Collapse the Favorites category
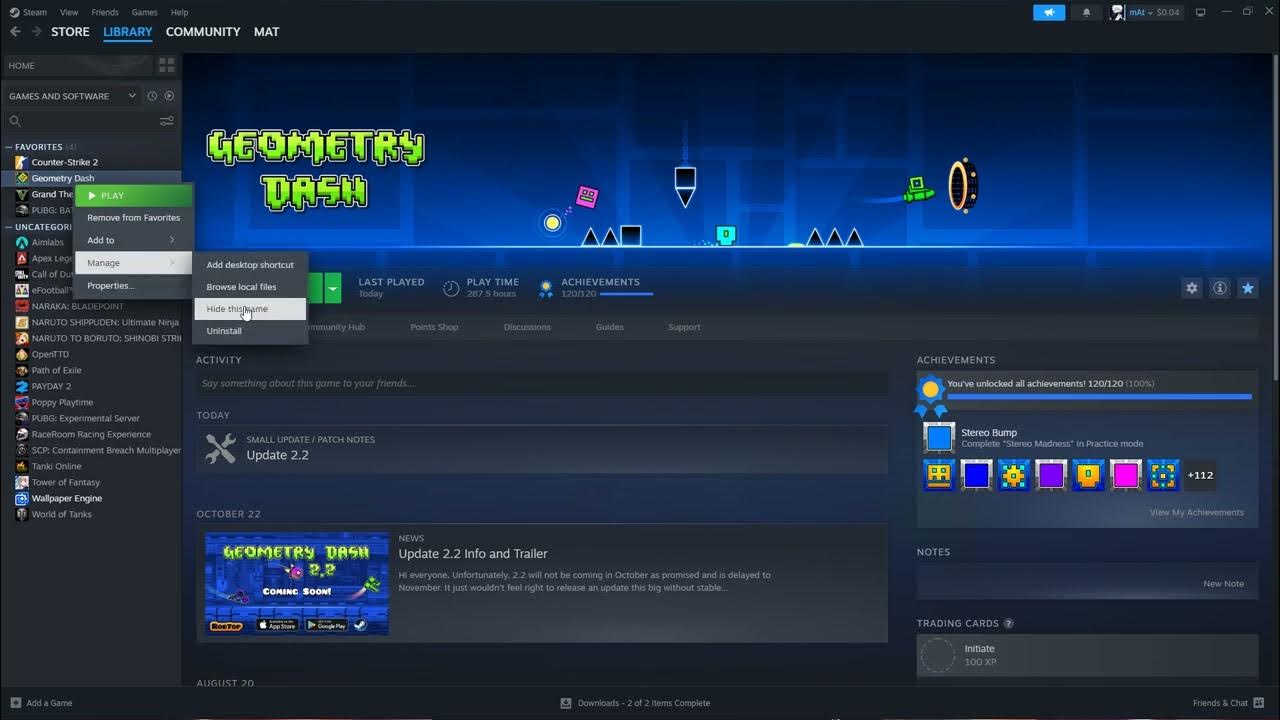The width and height of the screenshot is (1280, 720). click(x=9, y=147)
